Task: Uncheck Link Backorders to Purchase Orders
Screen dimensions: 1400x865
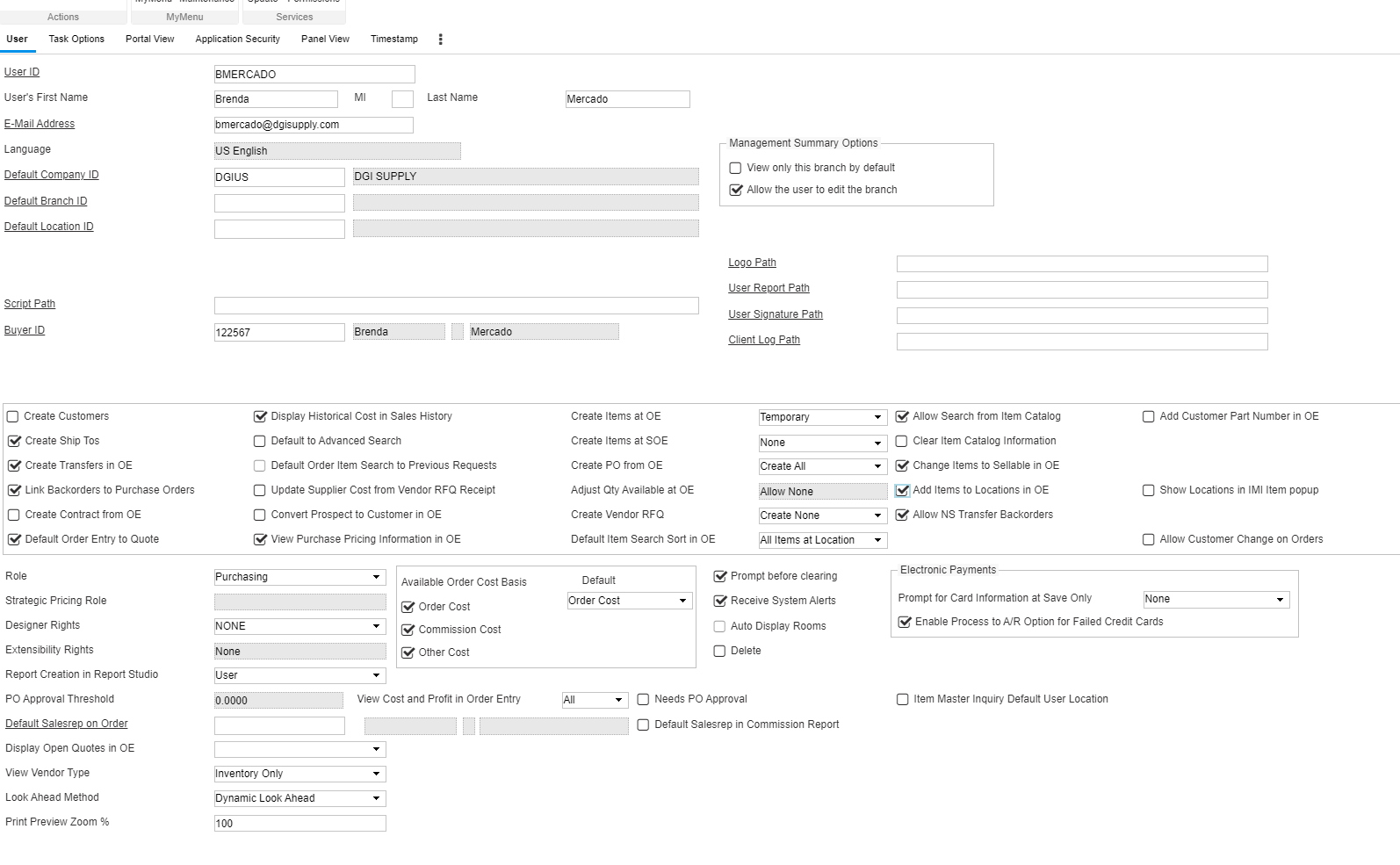Action: [x=14, y=491]
